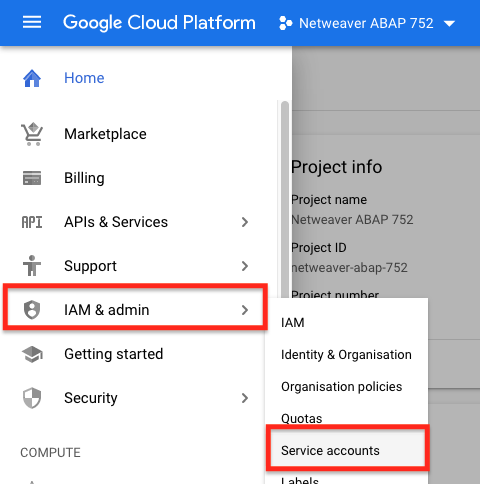Click the Google Cloud Platform logo text
Screen dimensions: 480x484
pyautogui.click(x=159, y=23)
